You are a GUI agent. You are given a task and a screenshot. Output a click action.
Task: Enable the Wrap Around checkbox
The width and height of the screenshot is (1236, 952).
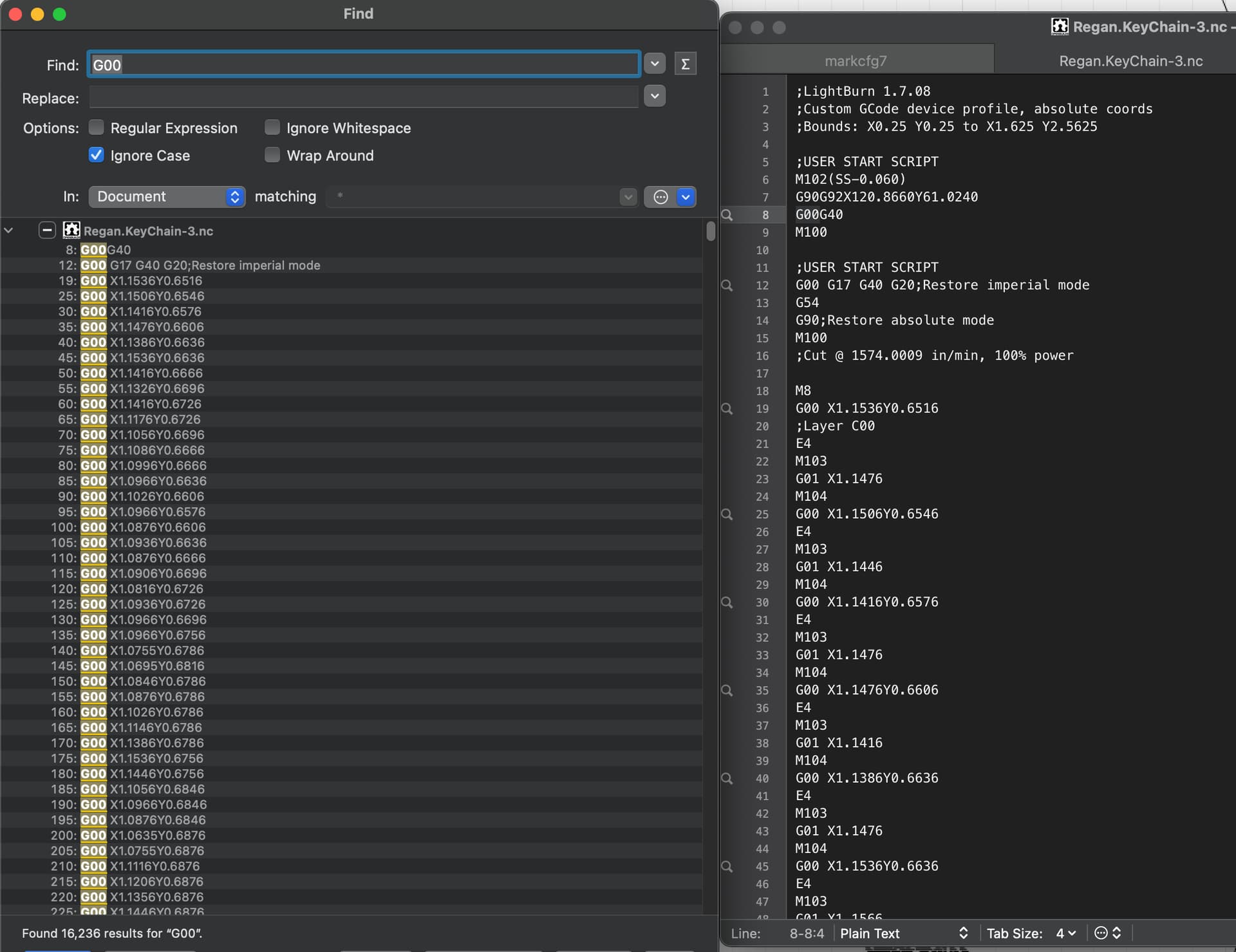point(272,155)
